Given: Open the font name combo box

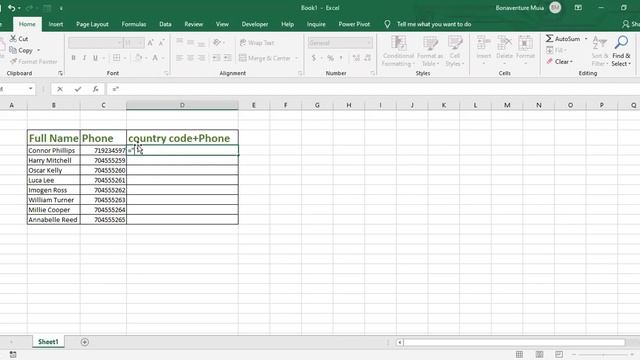Looking at the screenshot, I should [96, 43].
